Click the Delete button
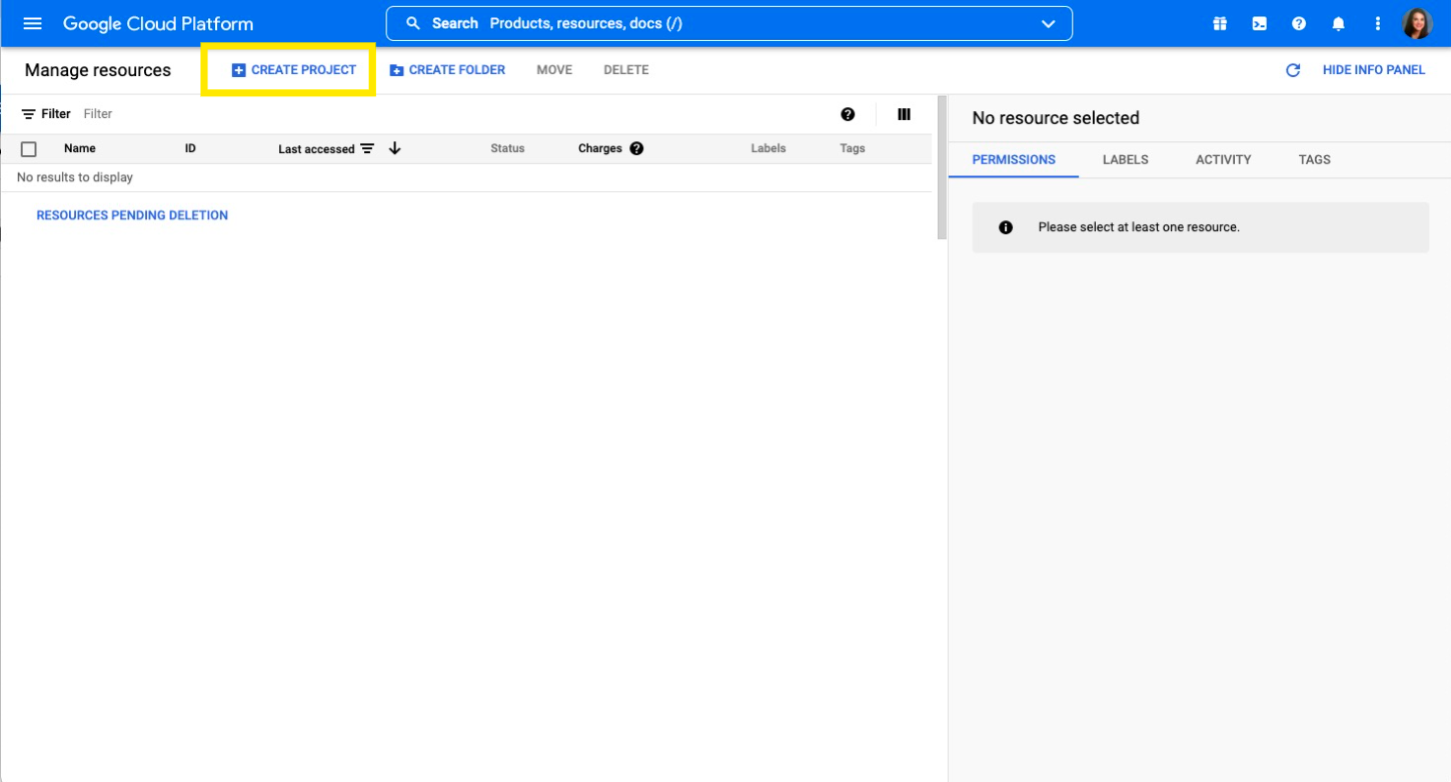The width and height of the screenshot is (1451, 782). 626,70
